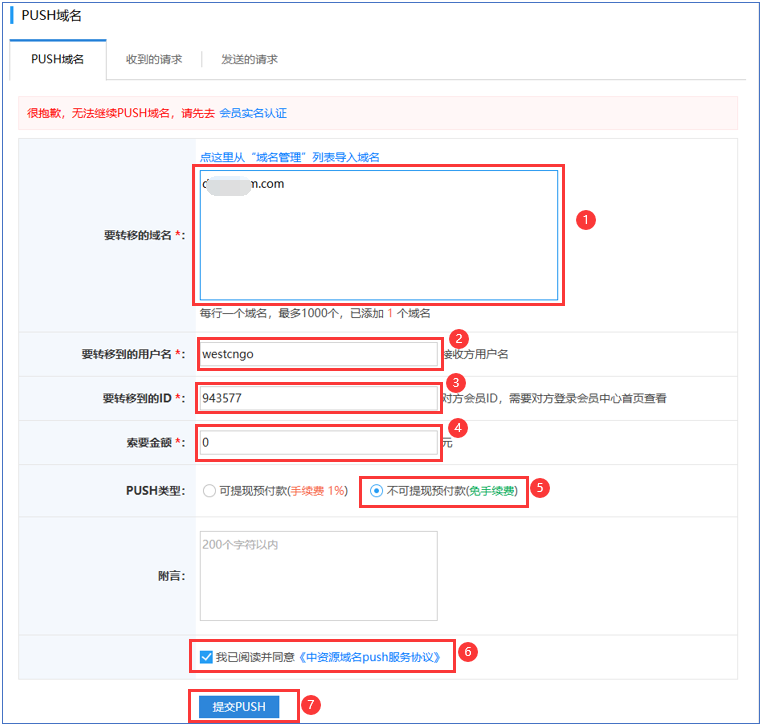
Task: Switch to the 收到的请求 tab
Action: [x=154, y=59]
